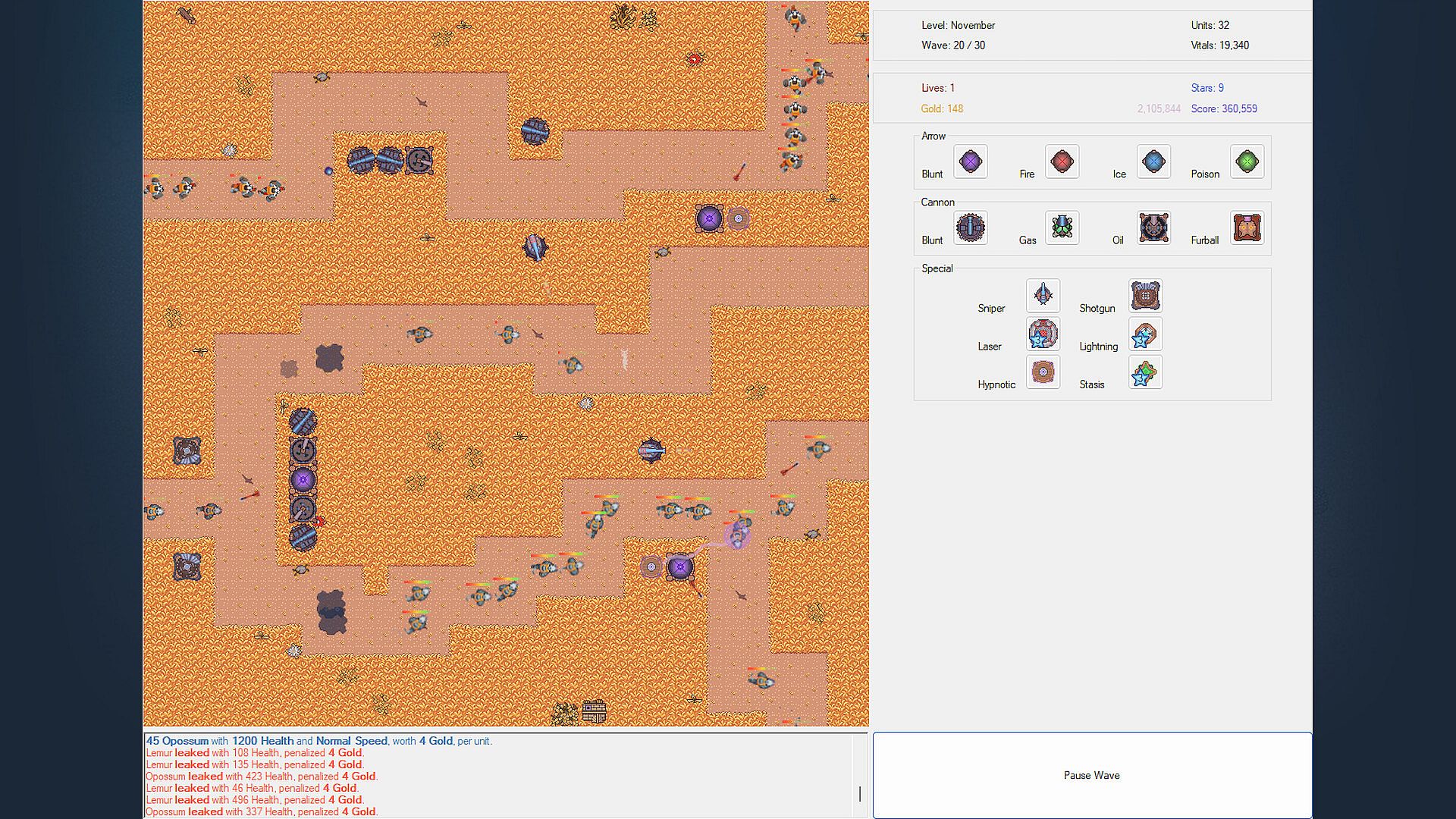Choose the Ice Arrow tower

pos(1153,162)
